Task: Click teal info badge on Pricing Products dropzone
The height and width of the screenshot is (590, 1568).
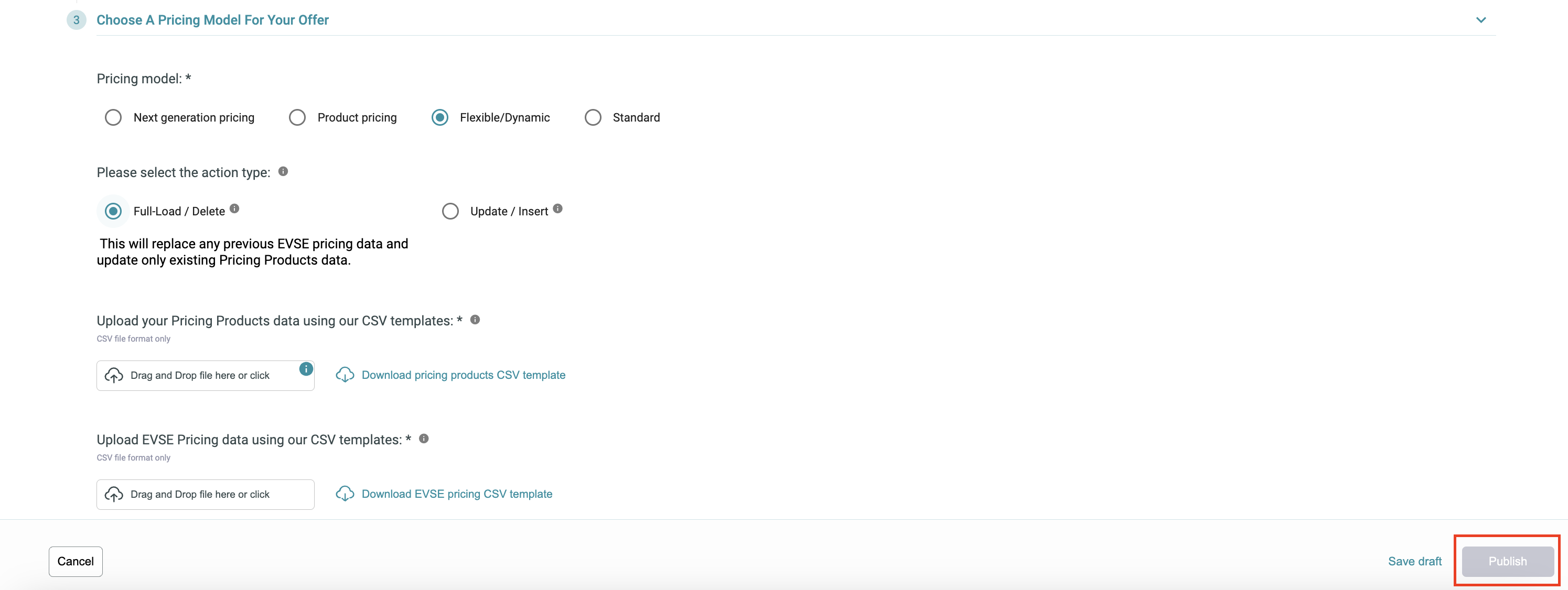Action: click(x=306, y=368)
